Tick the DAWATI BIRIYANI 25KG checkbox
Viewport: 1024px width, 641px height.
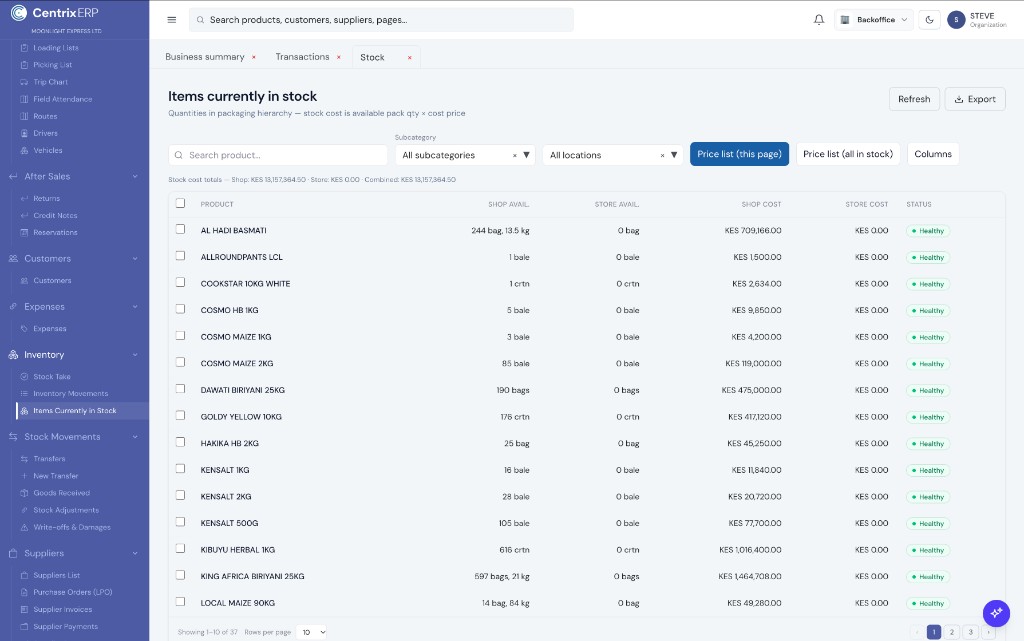click(180, 389)
